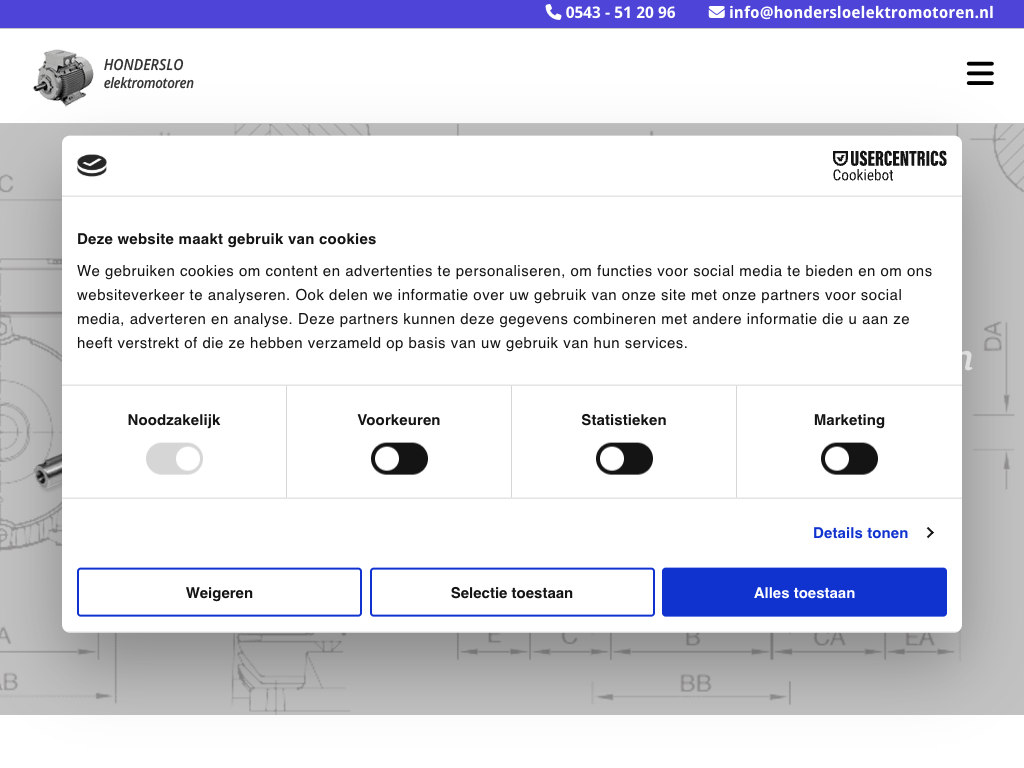Enable the Statistieken cookies switch
Viewport: 1024px width, 768px height.
(x=624, y=460)
